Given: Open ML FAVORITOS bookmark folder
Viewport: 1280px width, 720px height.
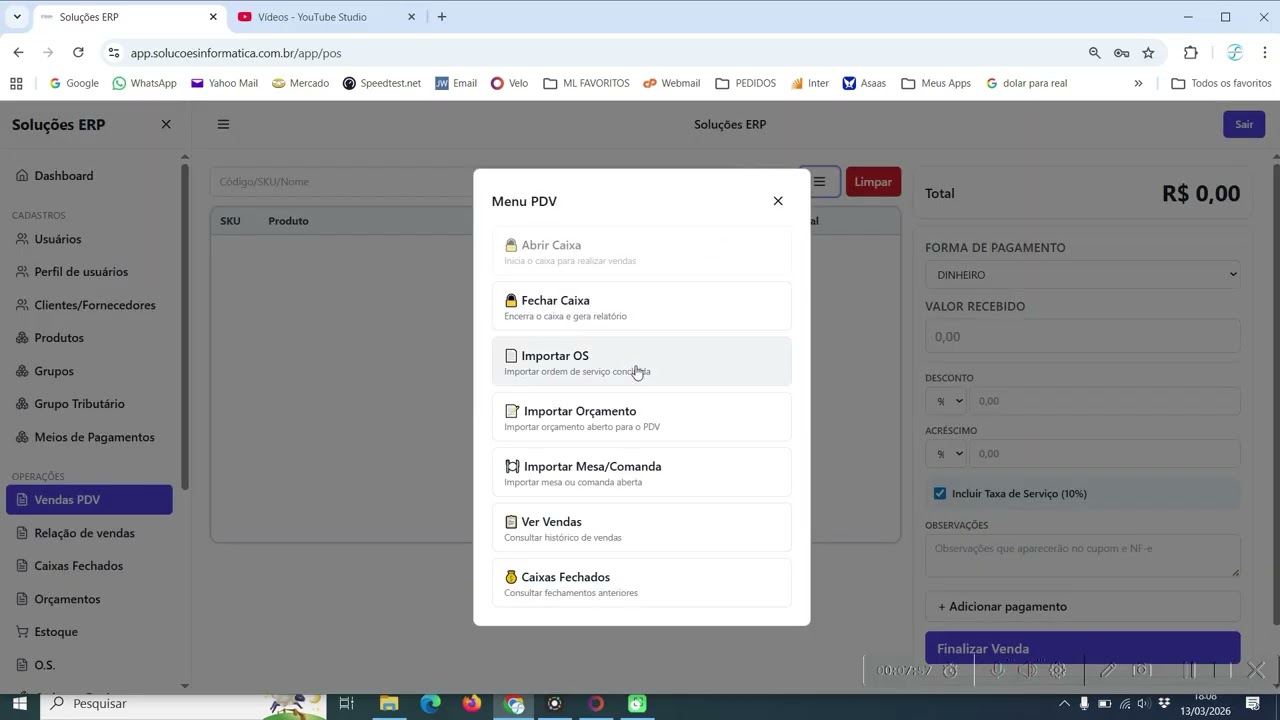Looking at the screenshot, I should (586, 83).
